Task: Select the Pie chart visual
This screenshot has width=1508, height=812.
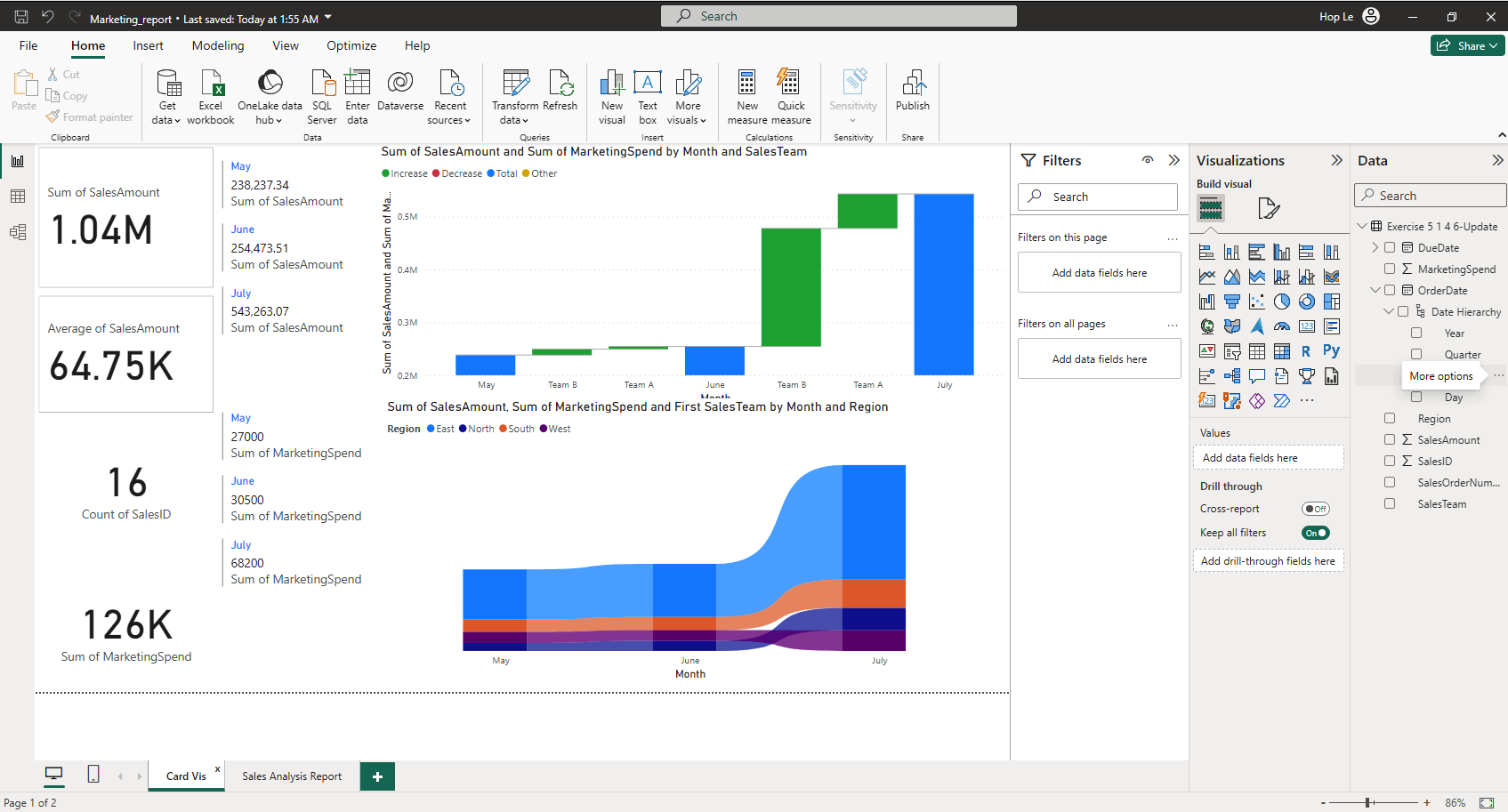Action: click(x=1282, y=301)
